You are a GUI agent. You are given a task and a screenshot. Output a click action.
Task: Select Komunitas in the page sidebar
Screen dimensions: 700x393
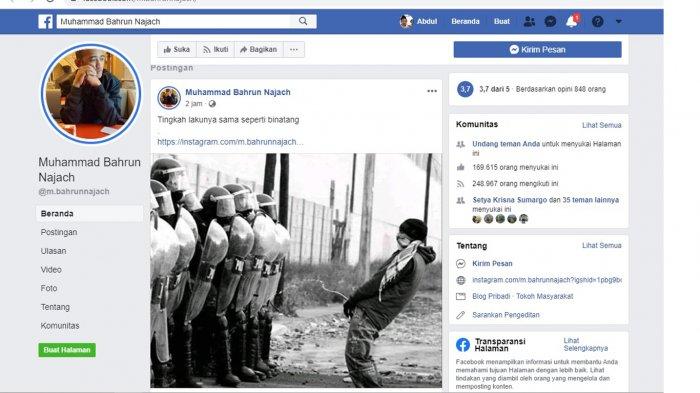point(60,326)
